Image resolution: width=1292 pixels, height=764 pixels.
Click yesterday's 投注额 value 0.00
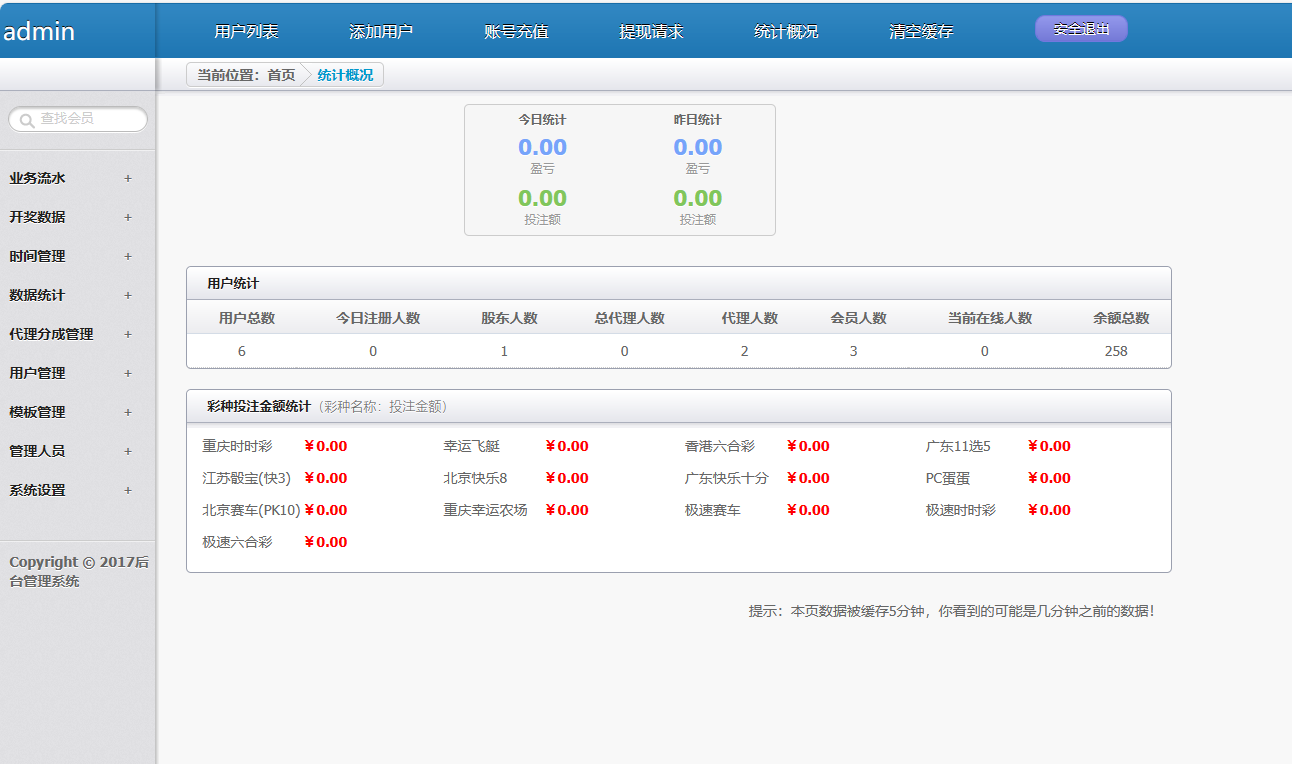(697, 198)
